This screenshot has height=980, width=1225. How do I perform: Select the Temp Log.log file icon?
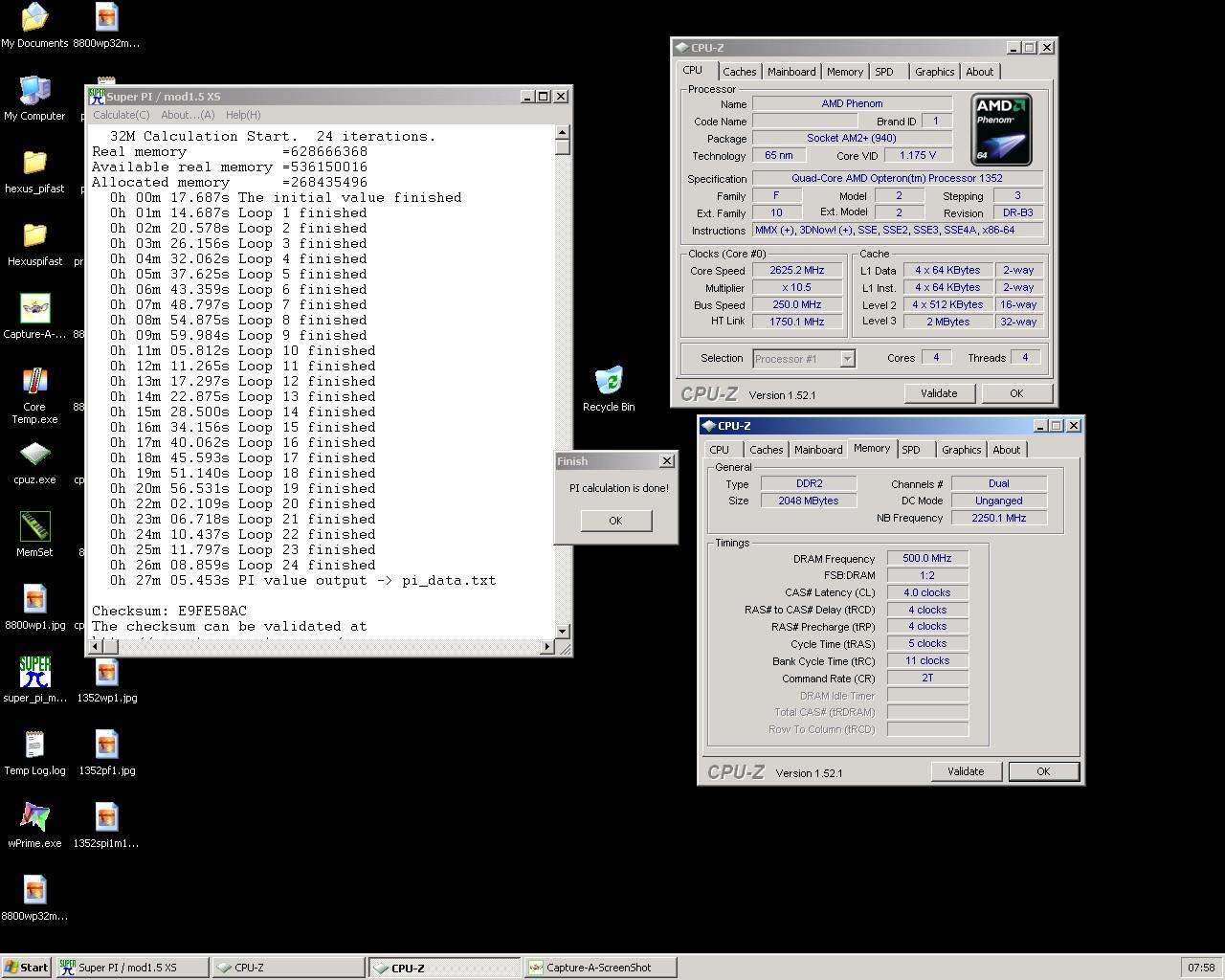[x=34, y=752]
